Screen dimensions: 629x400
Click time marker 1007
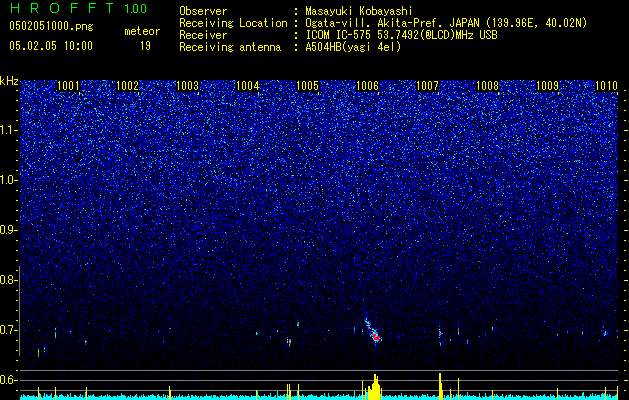(428, 86)
